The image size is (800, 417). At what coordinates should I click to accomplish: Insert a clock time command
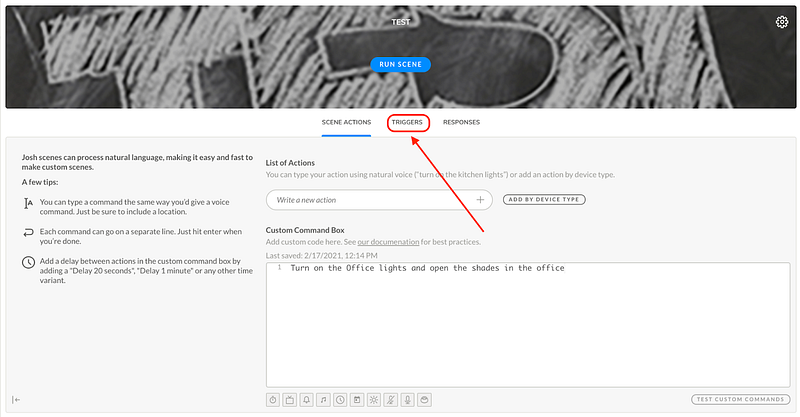tap(340, 400)
